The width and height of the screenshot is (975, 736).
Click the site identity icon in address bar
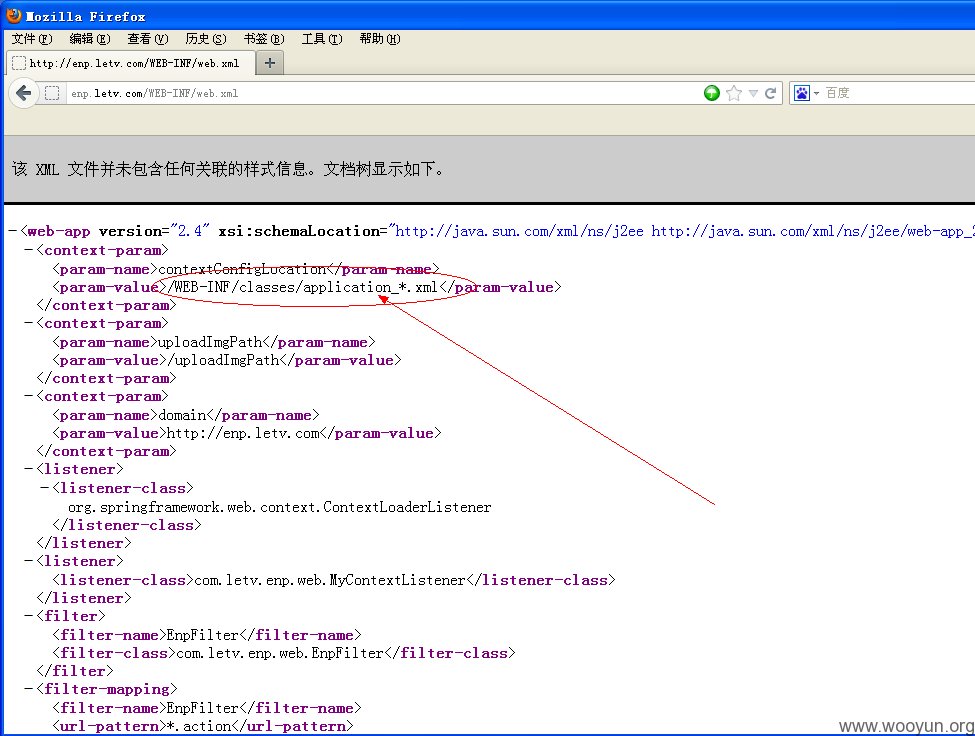point(52,93)
